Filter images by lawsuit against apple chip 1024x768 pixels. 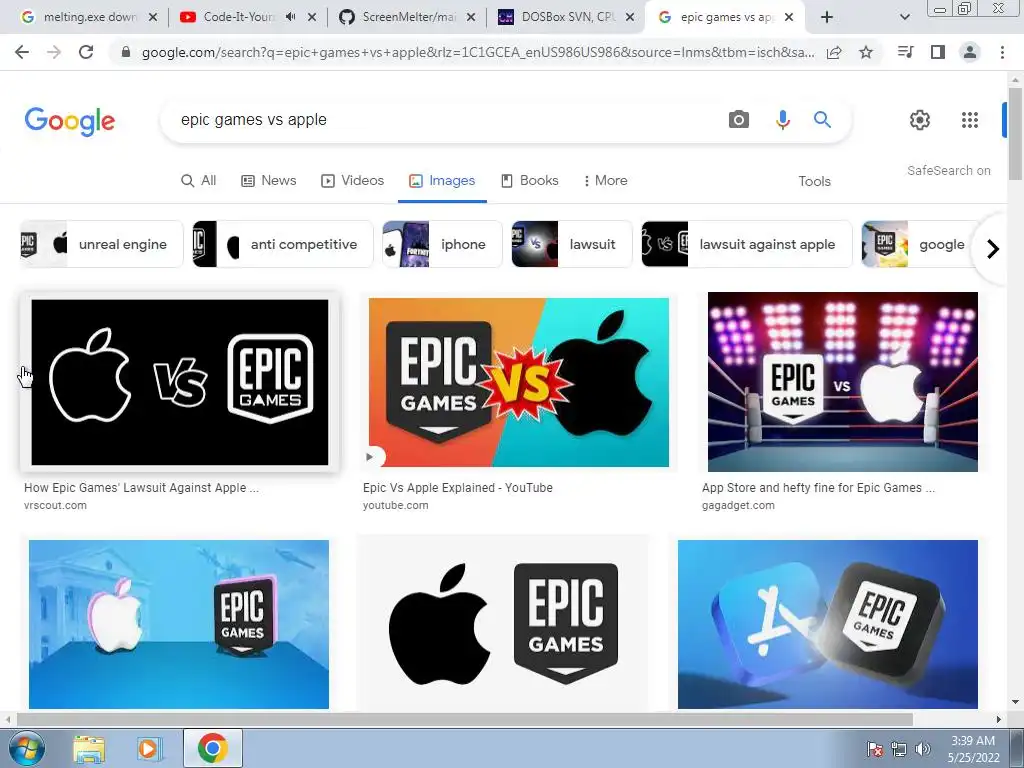click(x=746, y=244)
